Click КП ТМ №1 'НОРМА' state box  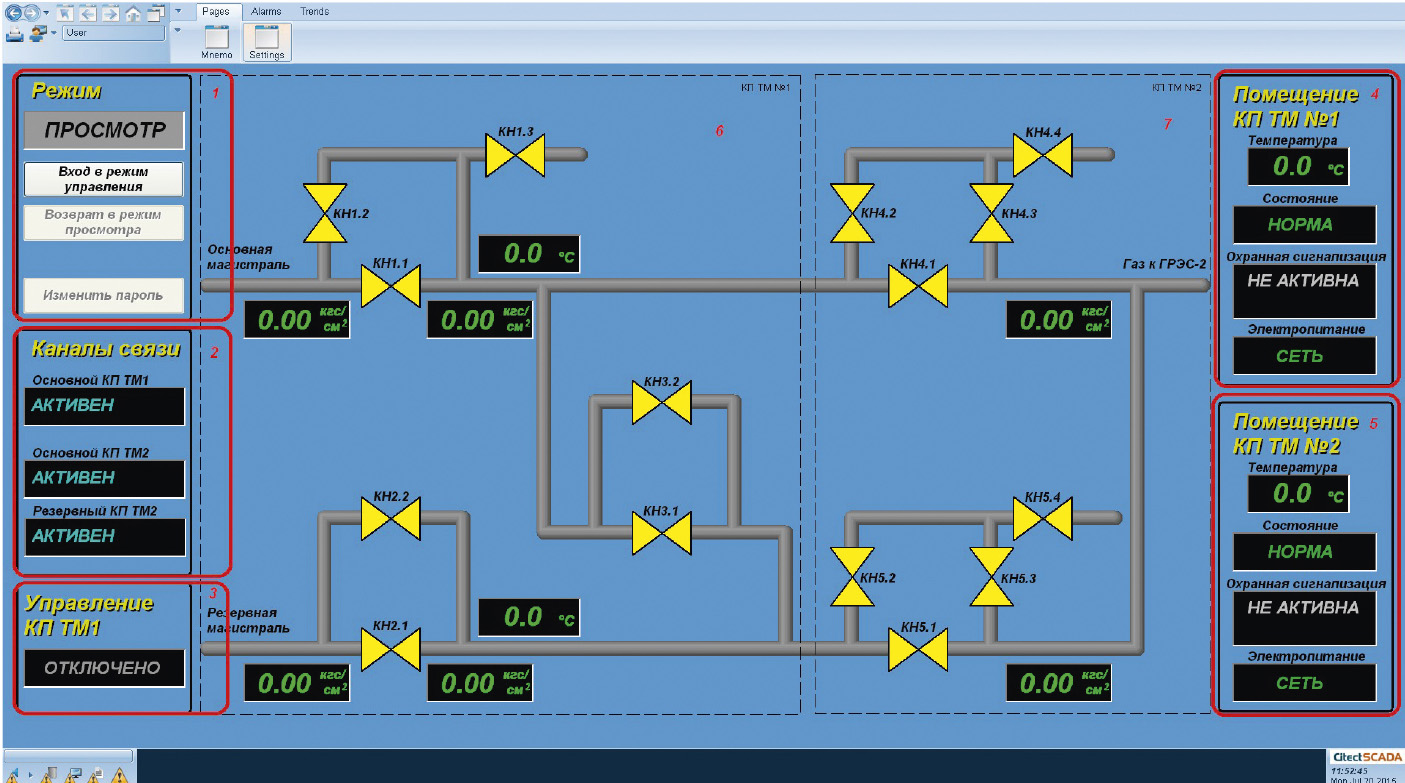[x=1304, y=225]
